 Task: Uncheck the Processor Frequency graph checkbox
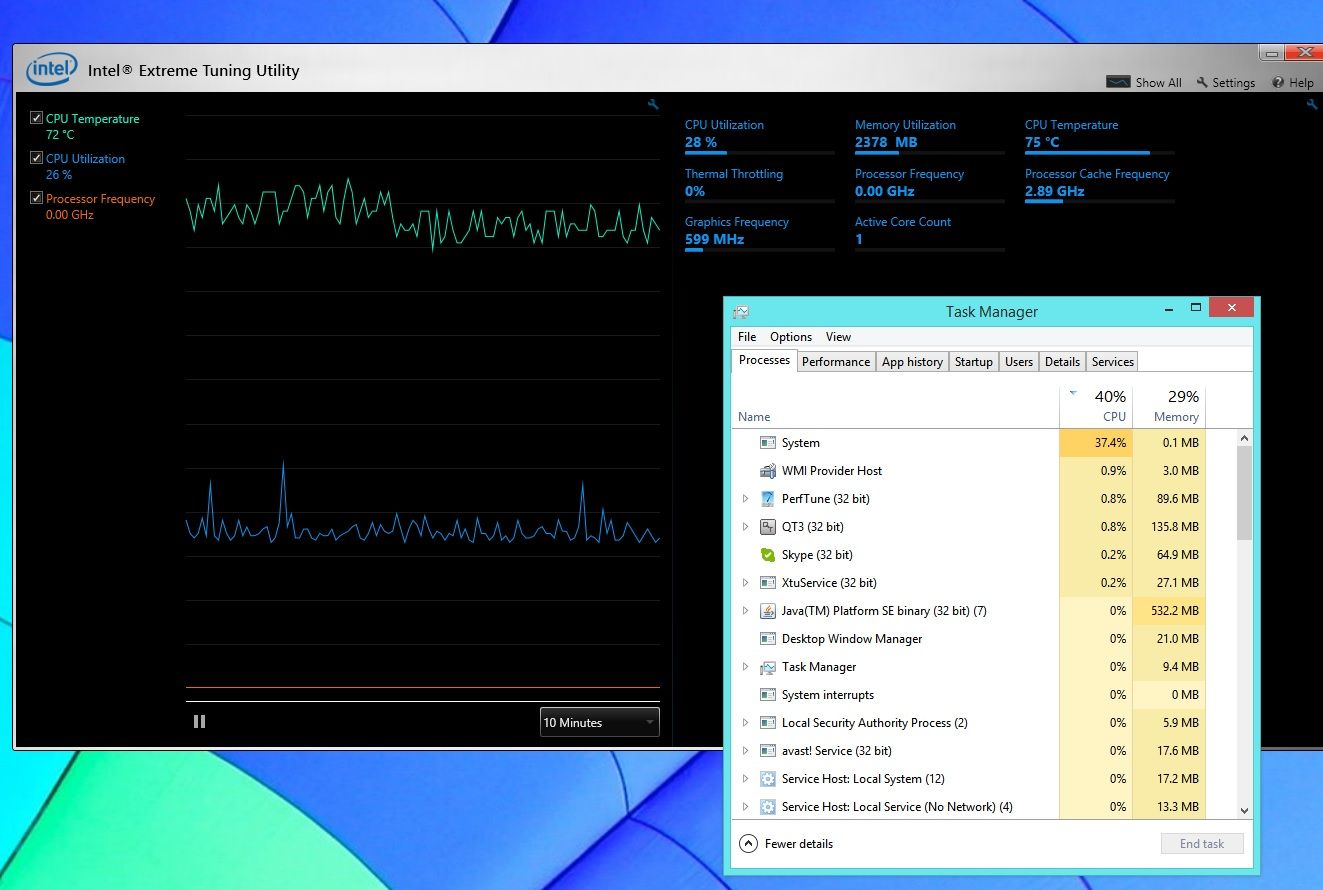tap(37, 198)
